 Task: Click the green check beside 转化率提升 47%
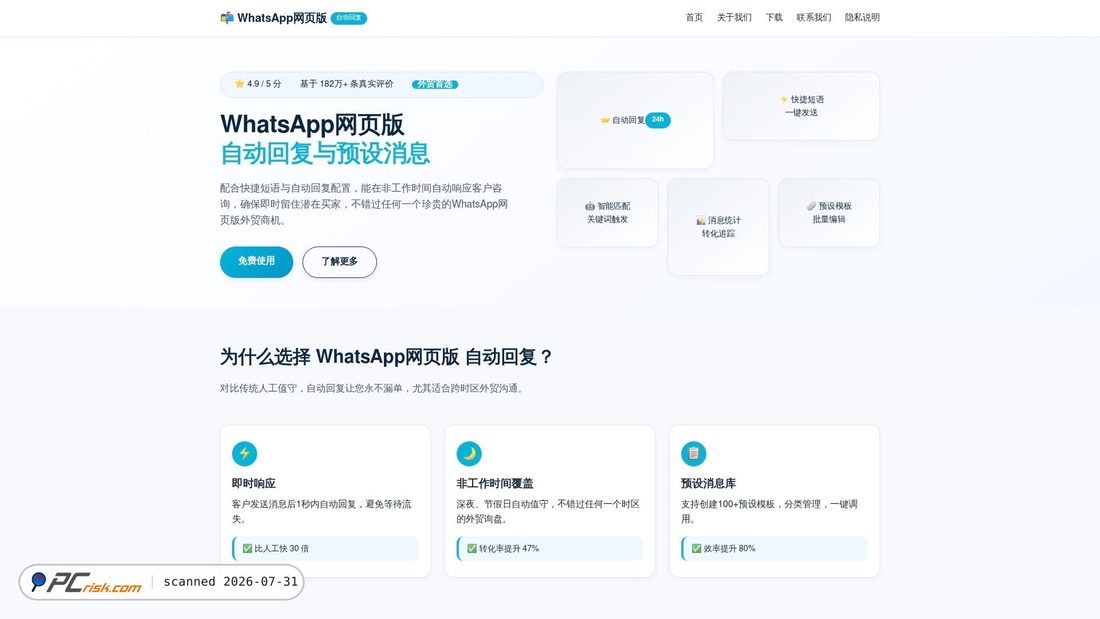pyautogui.click(x=471, y=548)
